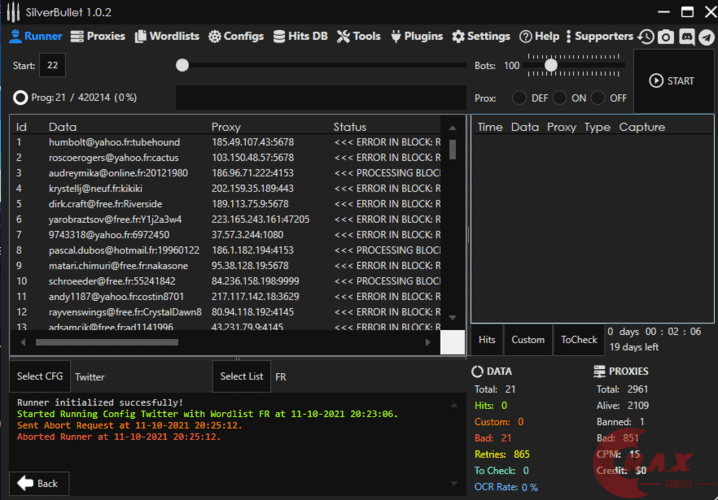Open the Settings tab
718x500 pixels.
coord(481,36)
